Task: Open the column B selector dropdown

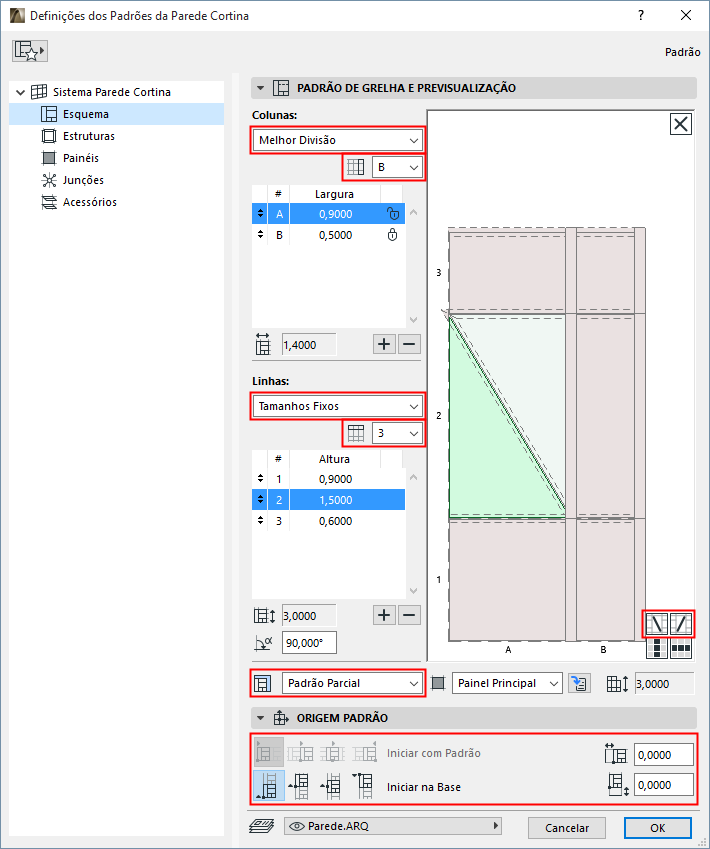Action: point(397,167)
